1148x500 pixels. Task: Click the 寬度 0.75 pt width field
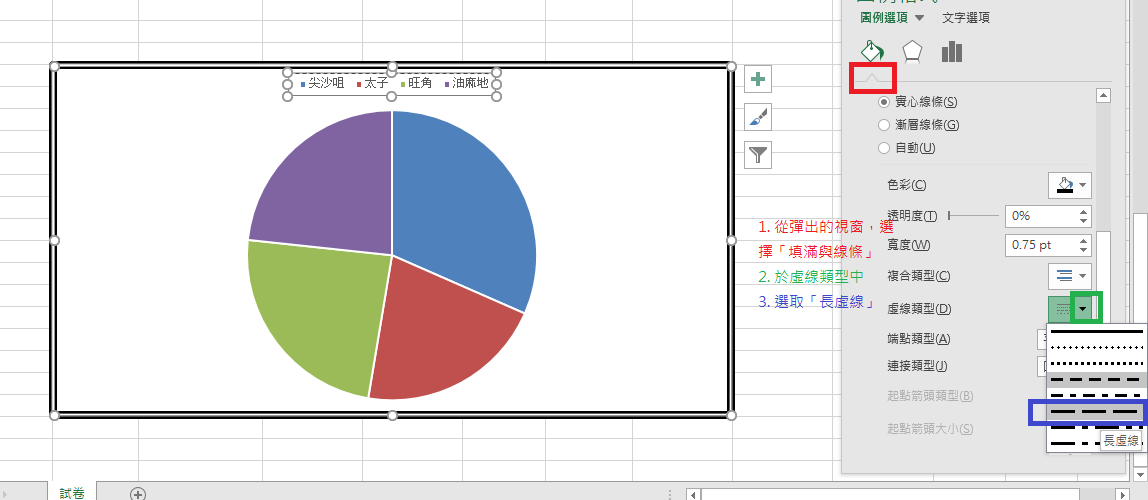point(1041,245)
